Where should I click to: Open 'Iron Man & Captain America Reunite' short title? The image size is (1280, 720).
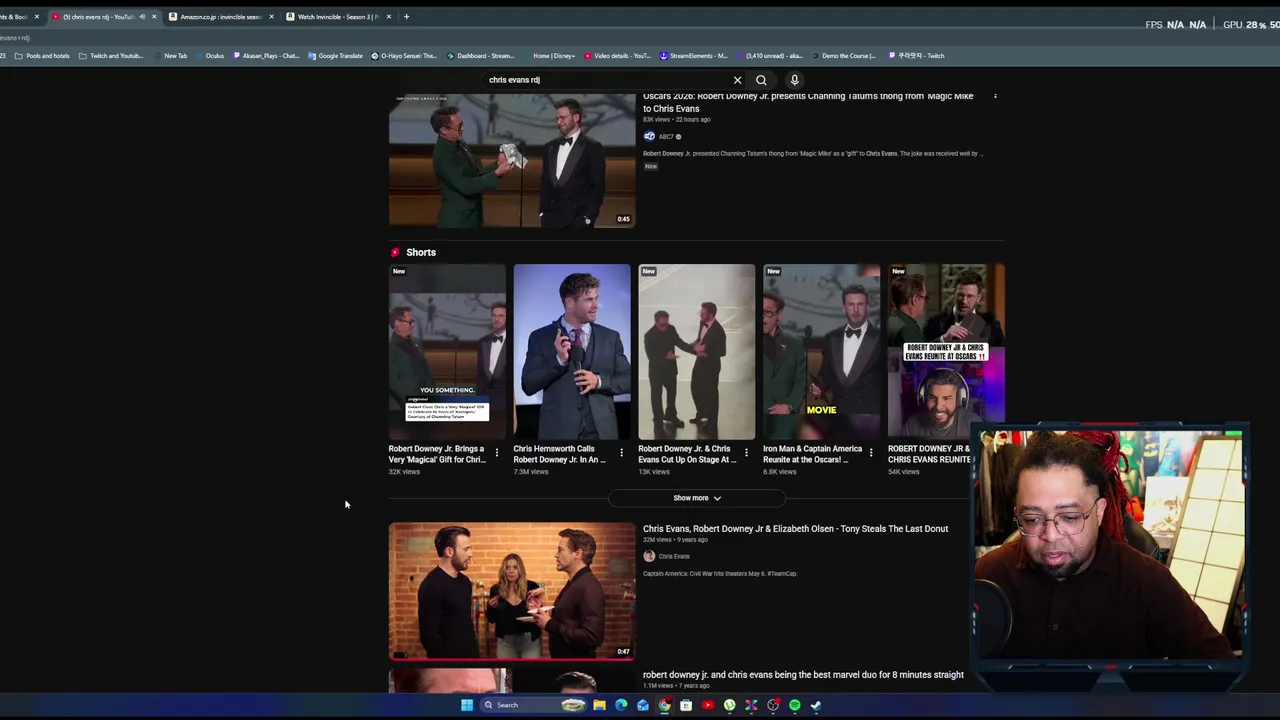coord(812,454)
